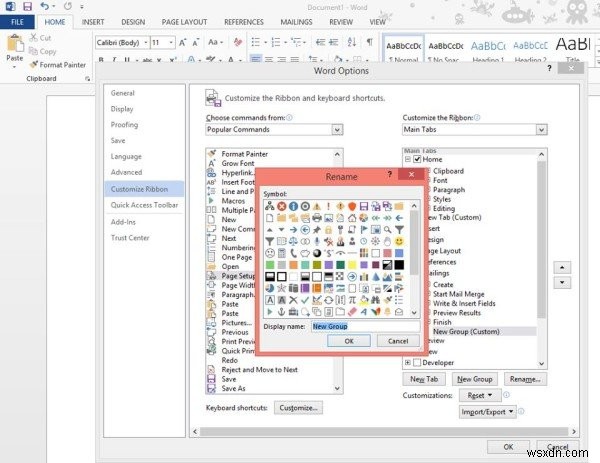Open the Import/Export dropdown

pyautogui.click(x=488, y=412)
